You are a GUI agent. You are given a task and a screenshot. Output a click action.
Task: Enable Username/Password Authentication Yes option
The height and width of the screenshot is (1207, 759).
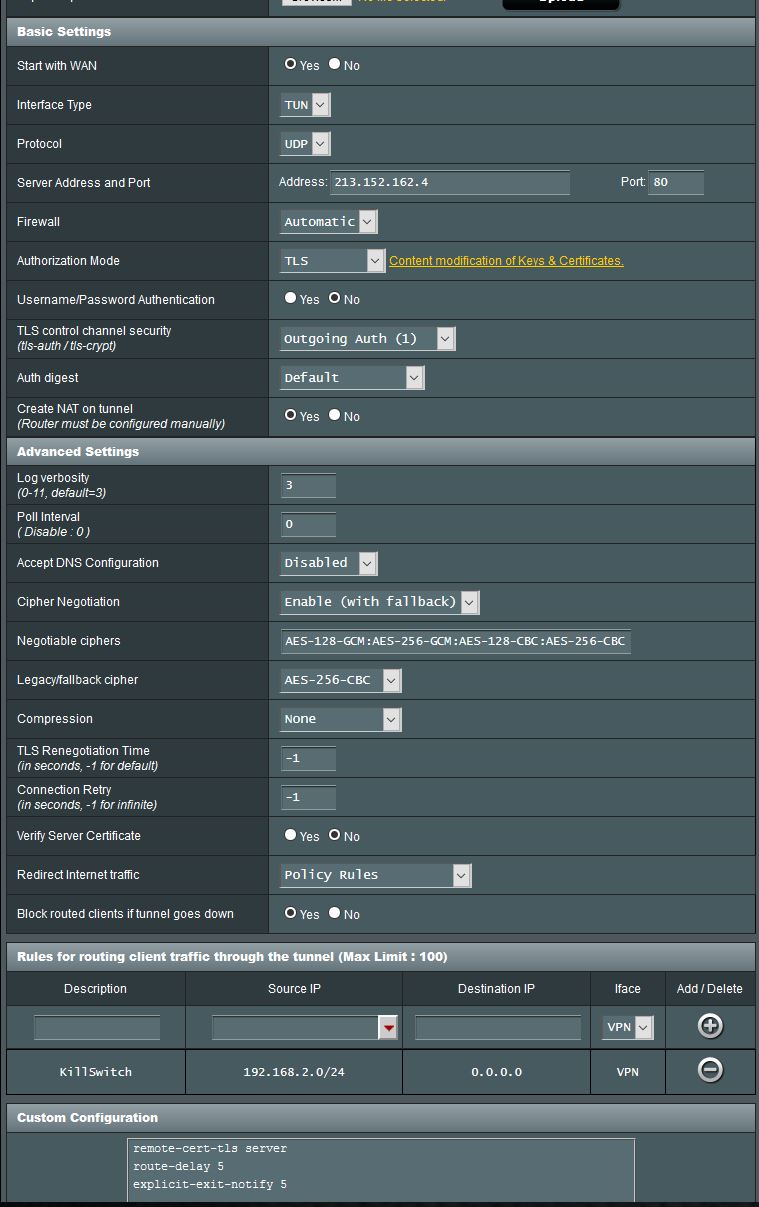[x=290, y=298]
